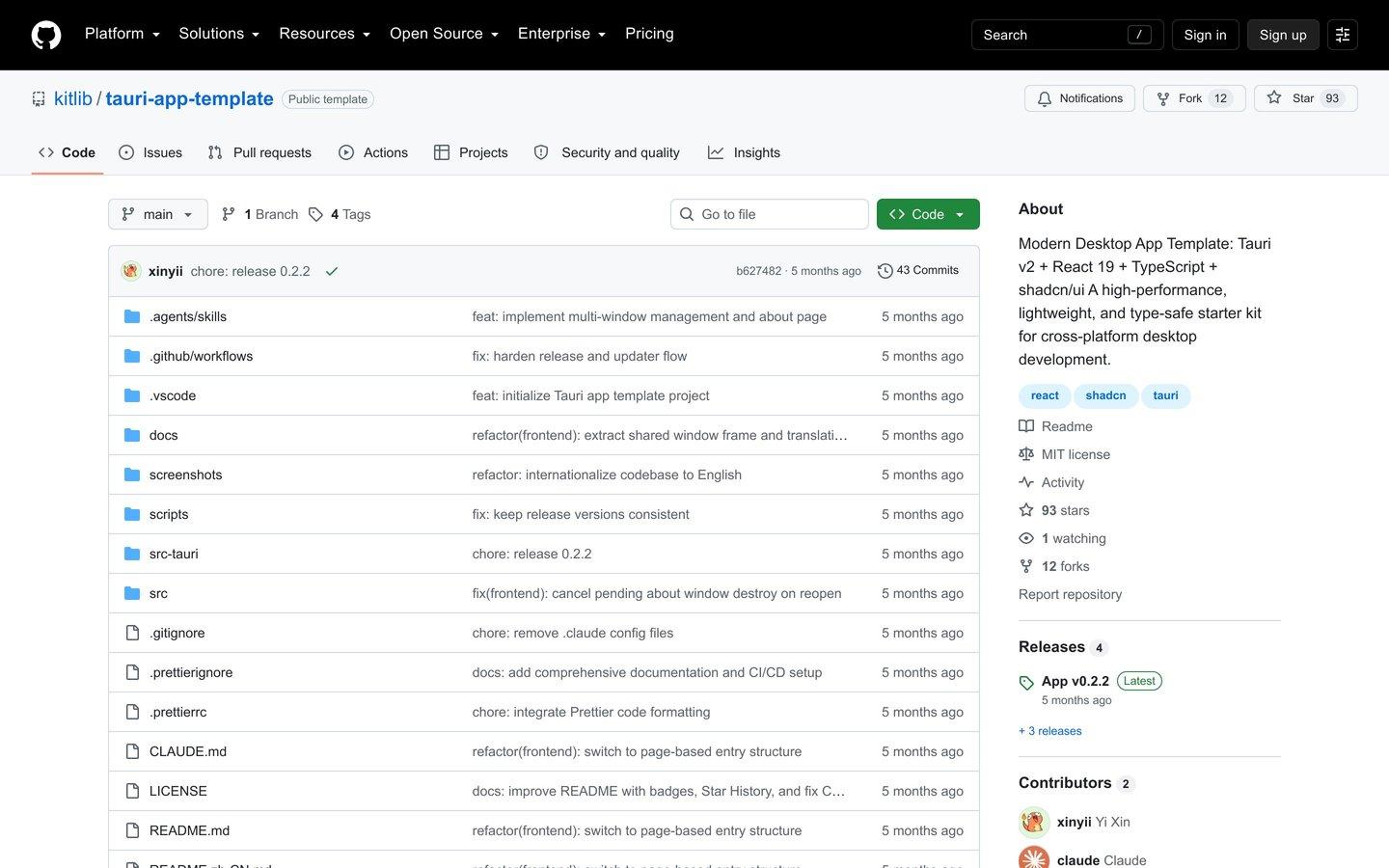Open the kitlib owner link
Viewport: 1389px width, 868px height.
point(73,98)
